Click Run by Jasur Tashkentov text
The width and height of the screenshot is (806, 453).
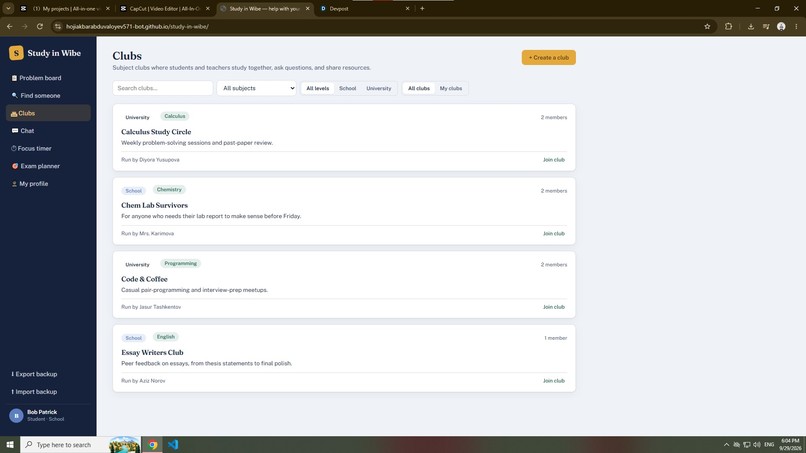click(151, 307)
